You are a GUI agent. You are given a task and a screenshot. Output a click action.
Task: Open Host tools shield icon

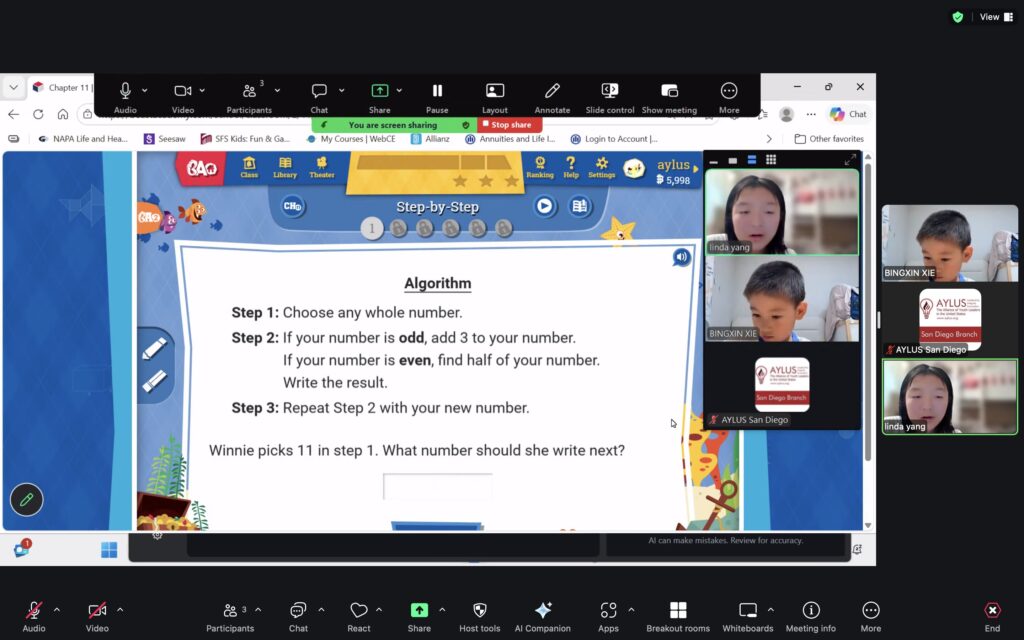[x=479, y=611]
